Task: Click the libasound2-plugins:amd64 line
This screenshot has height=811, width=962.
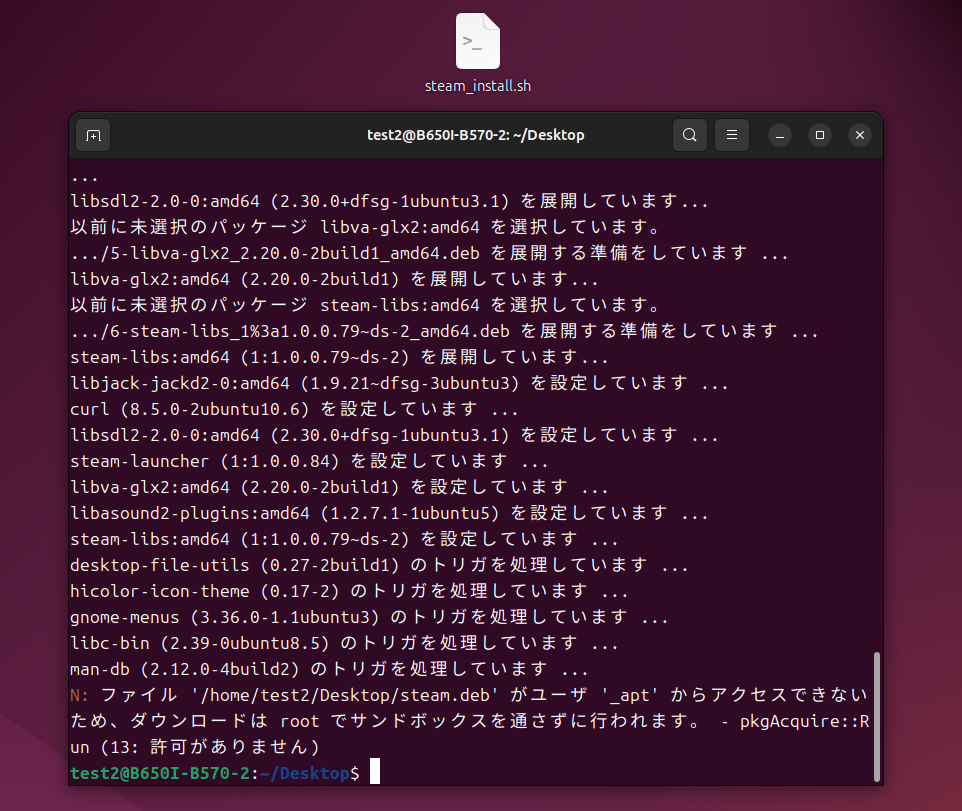Action: click(x=390, y=513)
